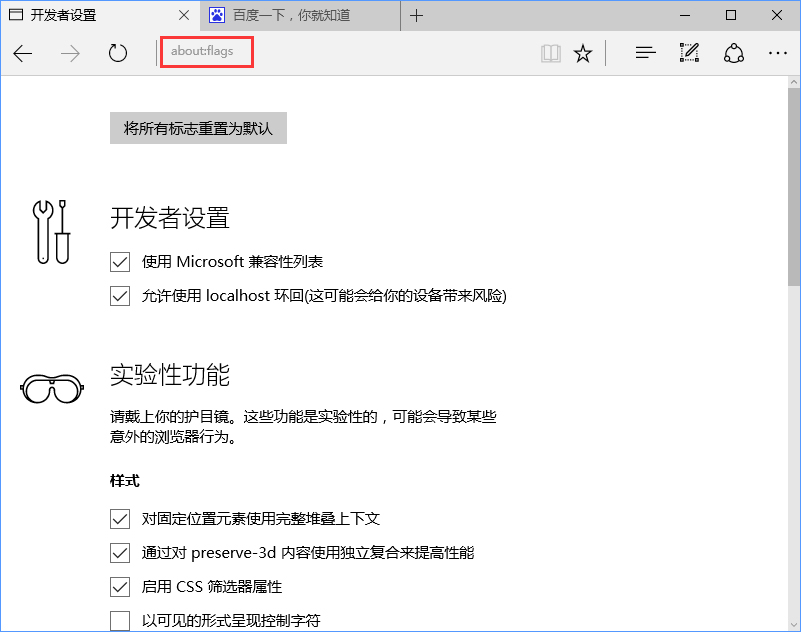The height and width of the screenshot is (632, 801).
Task: Refresh the about:flags page
Action: [x=118, y=54]
